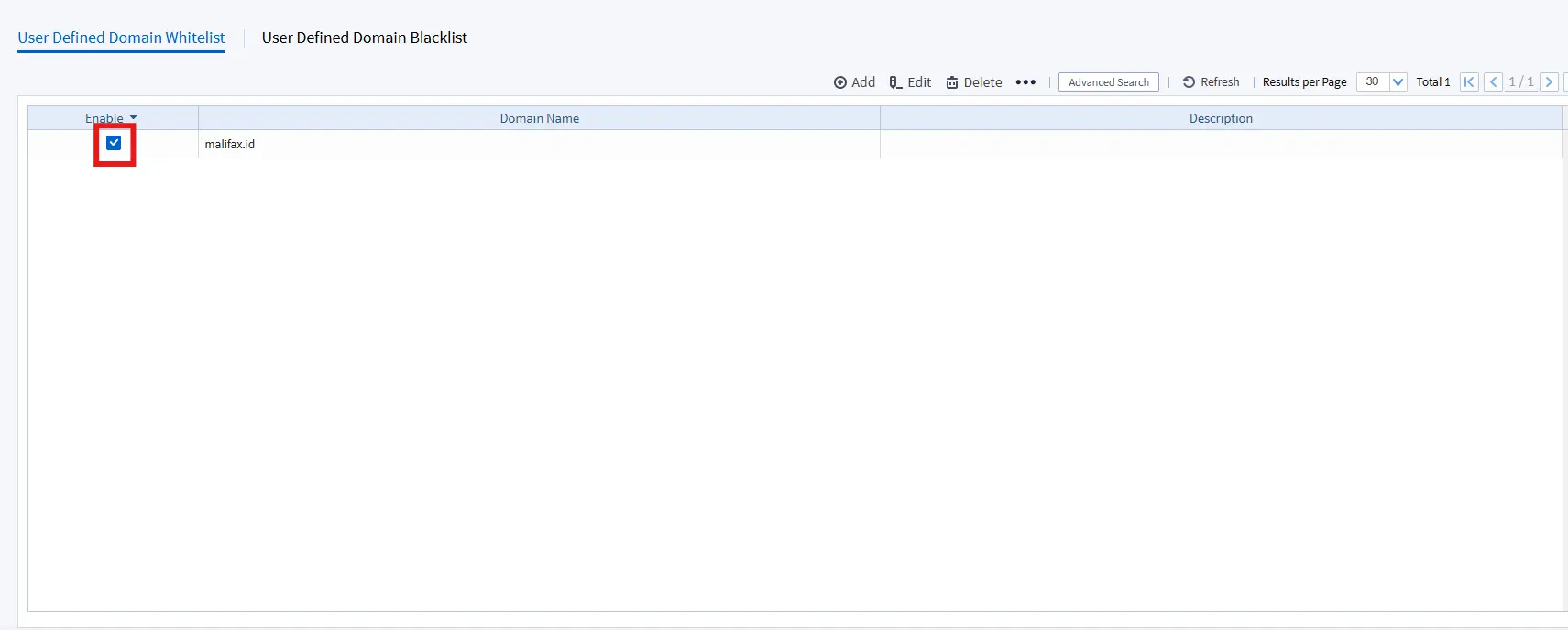Image resolution: width=1568 pixels, height=630 pixels.
Task: Go to next page of results
Action: pyautogui.click(x=1550, y=82)
